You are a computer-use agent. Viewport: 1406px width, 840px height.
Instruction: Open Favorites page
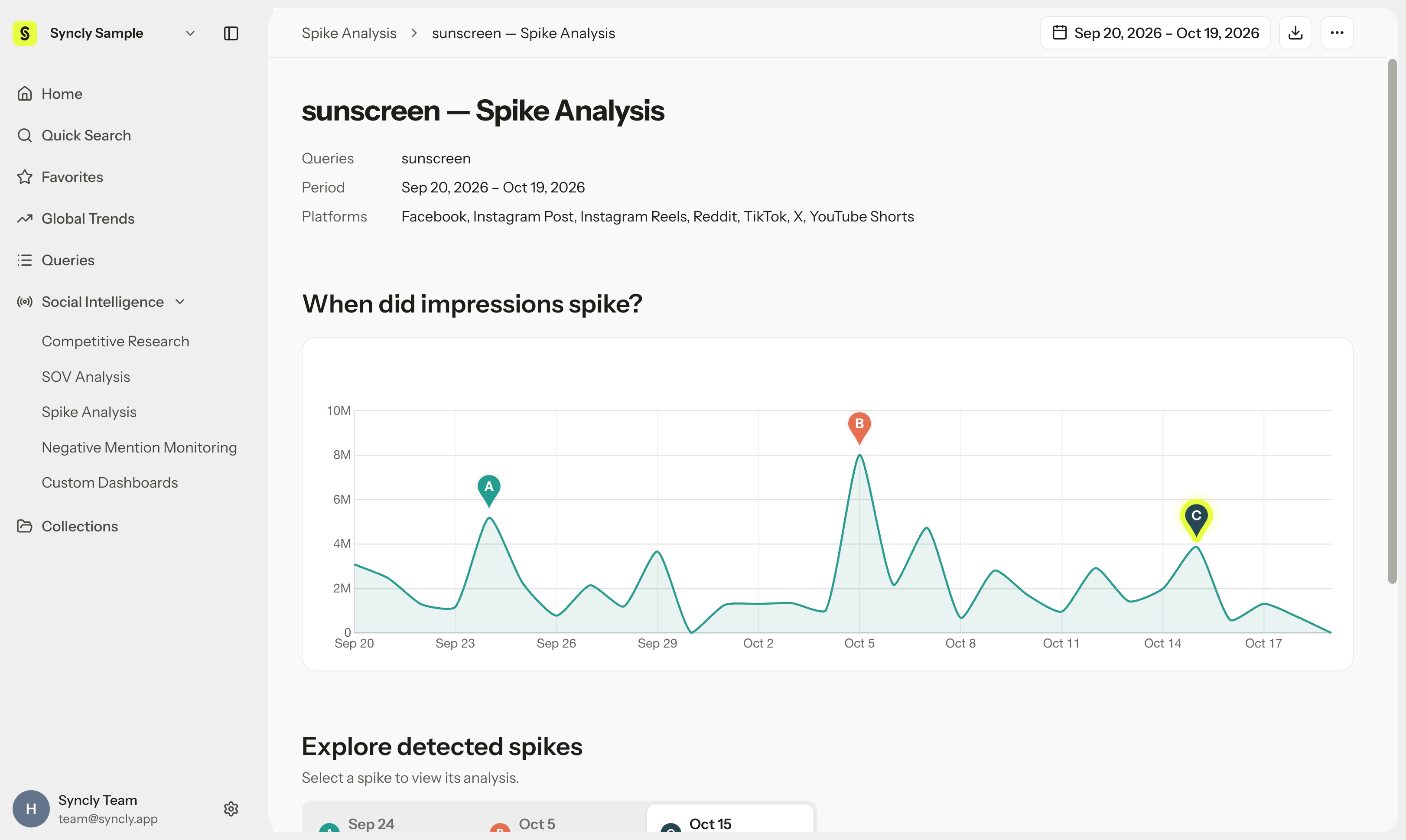[60, 177]
